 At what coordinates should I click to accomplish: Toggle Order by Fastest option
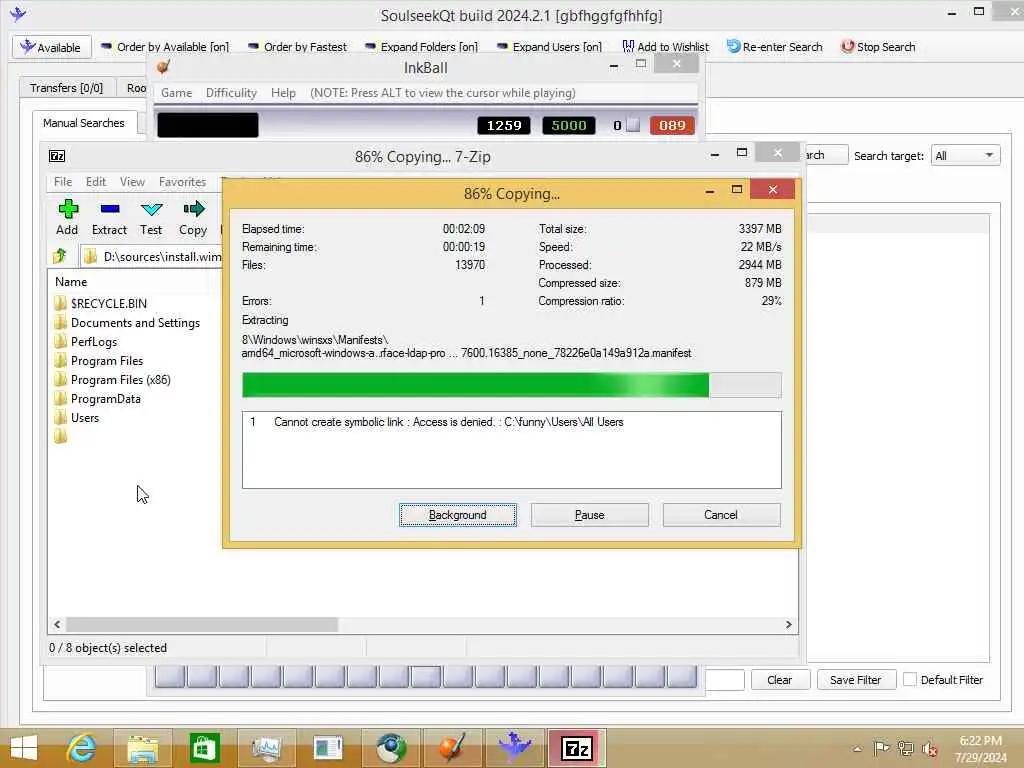pos(297,47)
